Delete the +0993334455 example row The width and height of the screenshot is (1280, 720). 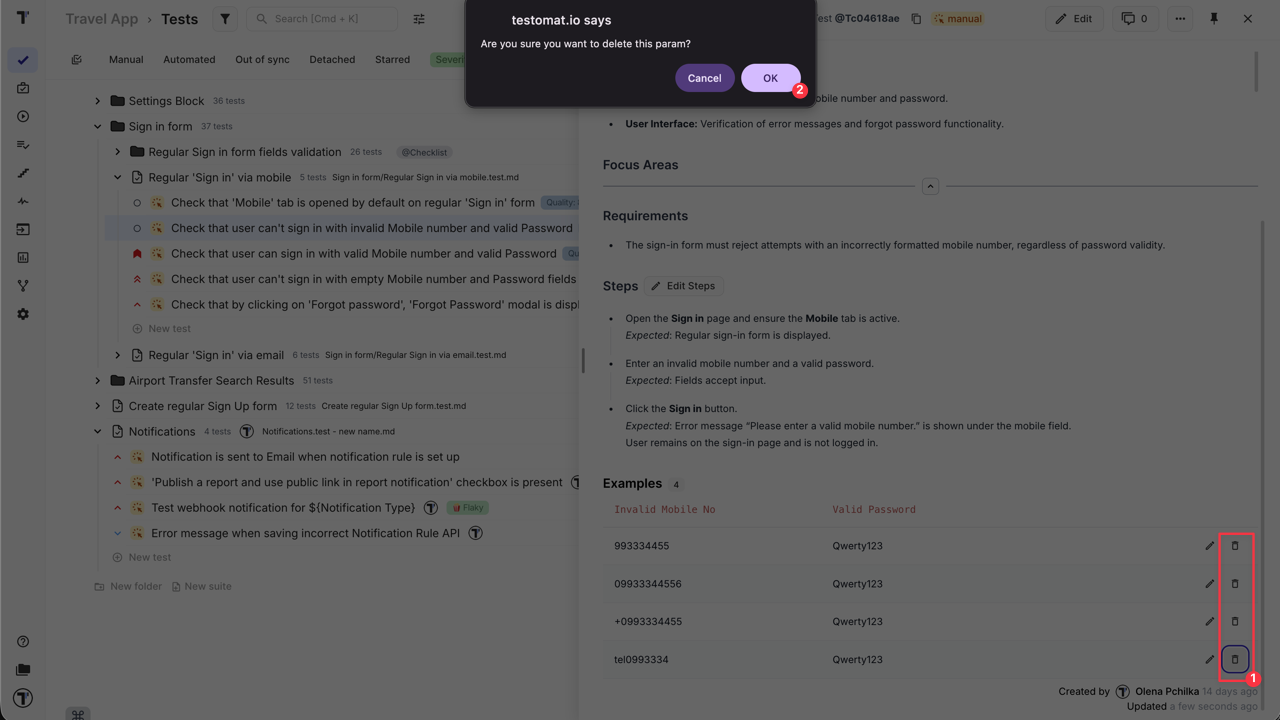pyautogui.click(x=1234, y=621)
